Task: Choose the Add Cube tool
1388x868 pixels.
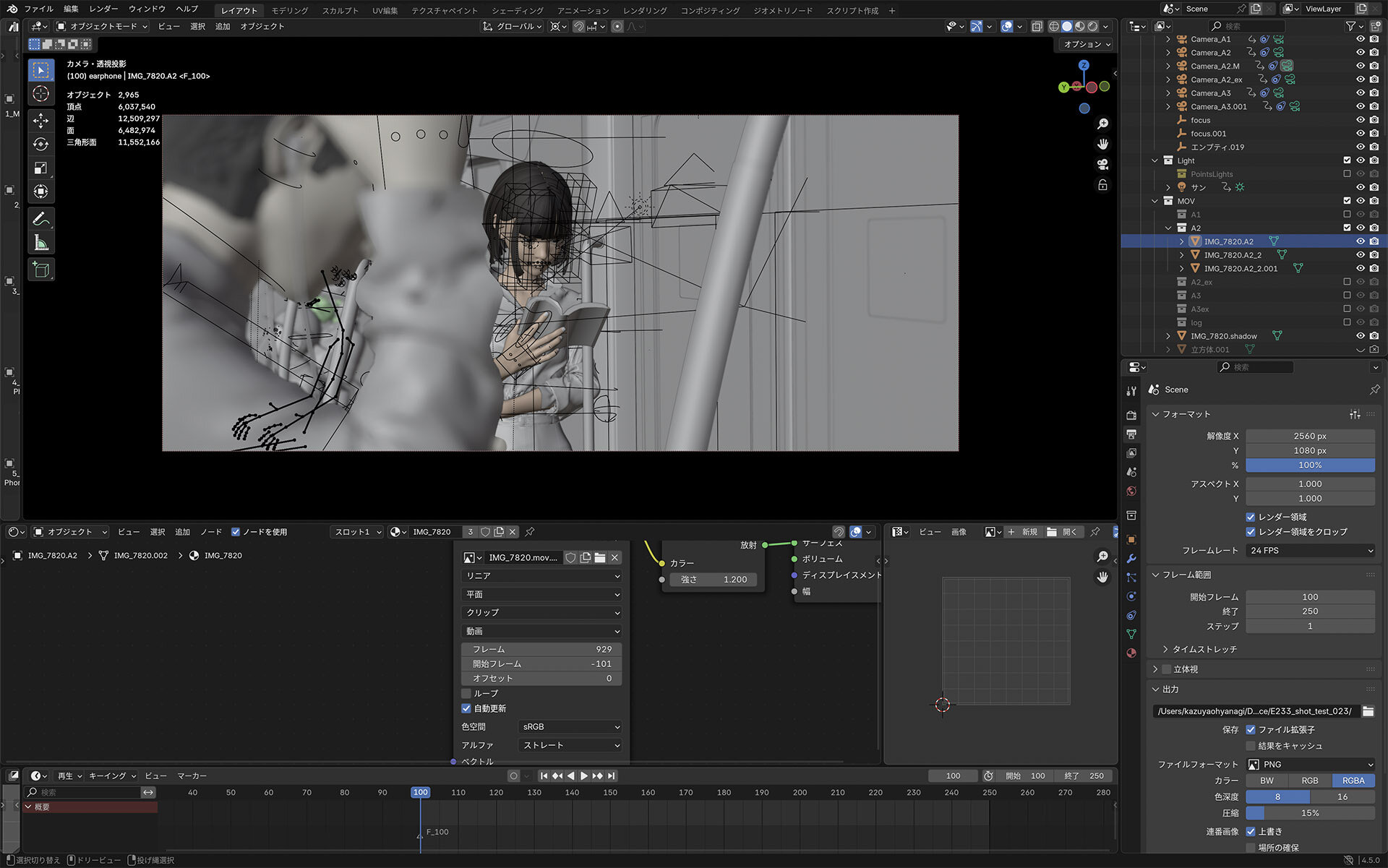Action: pos(41,270)
